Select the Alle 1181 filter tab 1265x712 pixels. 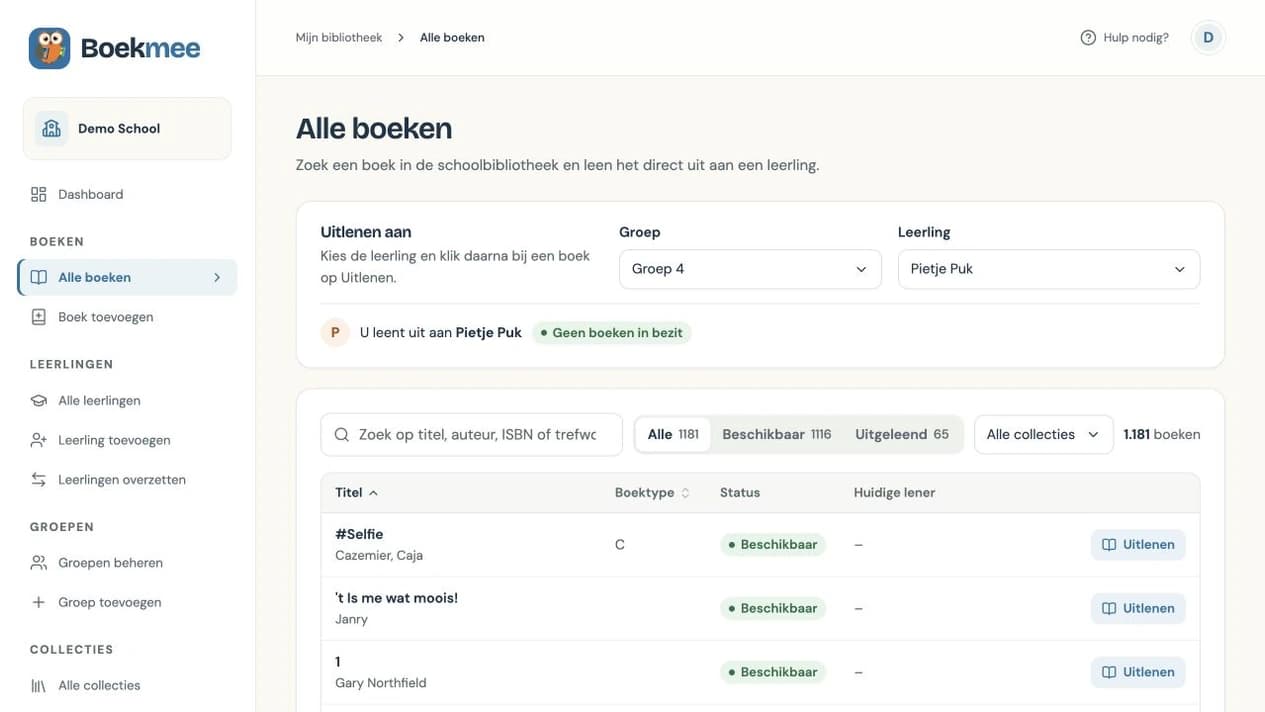coord(673,434)
